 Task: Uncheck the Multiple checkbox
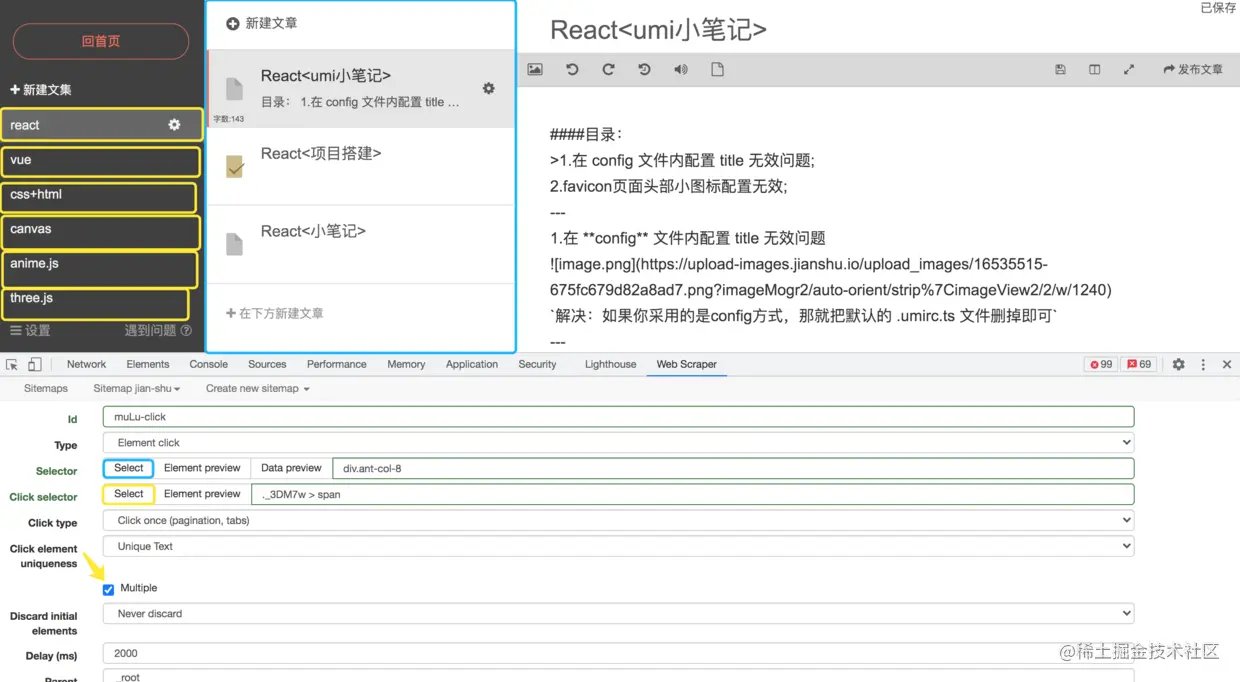pos(108,589)
